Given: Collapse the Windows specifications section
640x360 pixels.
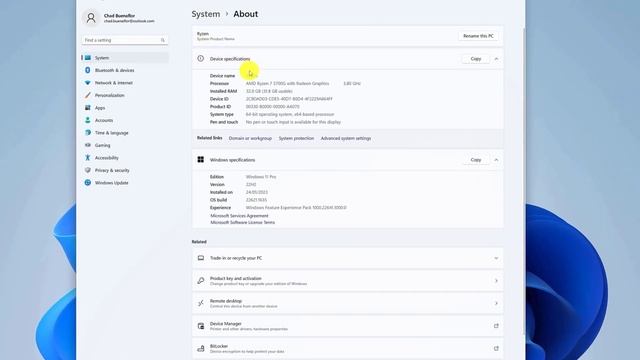Looking at the screenshot, I should 496,160.
